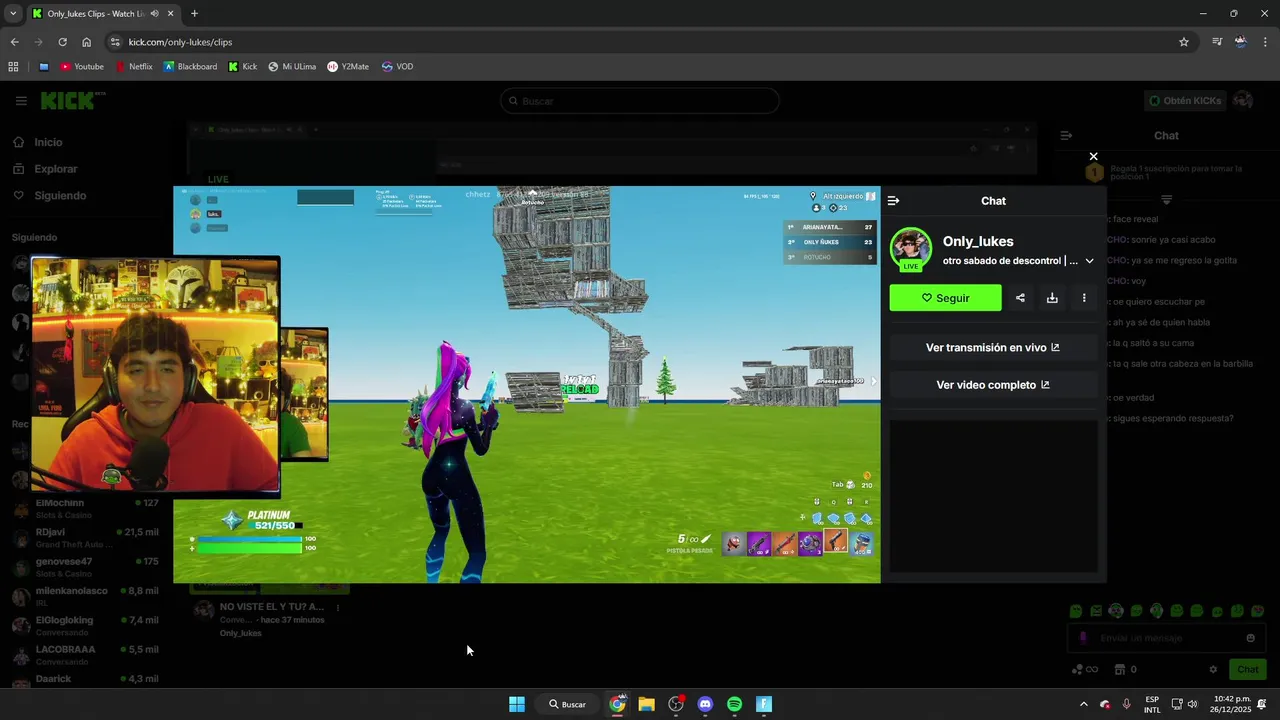Open the Youtube bookmark
The height and width of the screenshot is (720, 1280).
pyautogui.click(x=82, y=67)
